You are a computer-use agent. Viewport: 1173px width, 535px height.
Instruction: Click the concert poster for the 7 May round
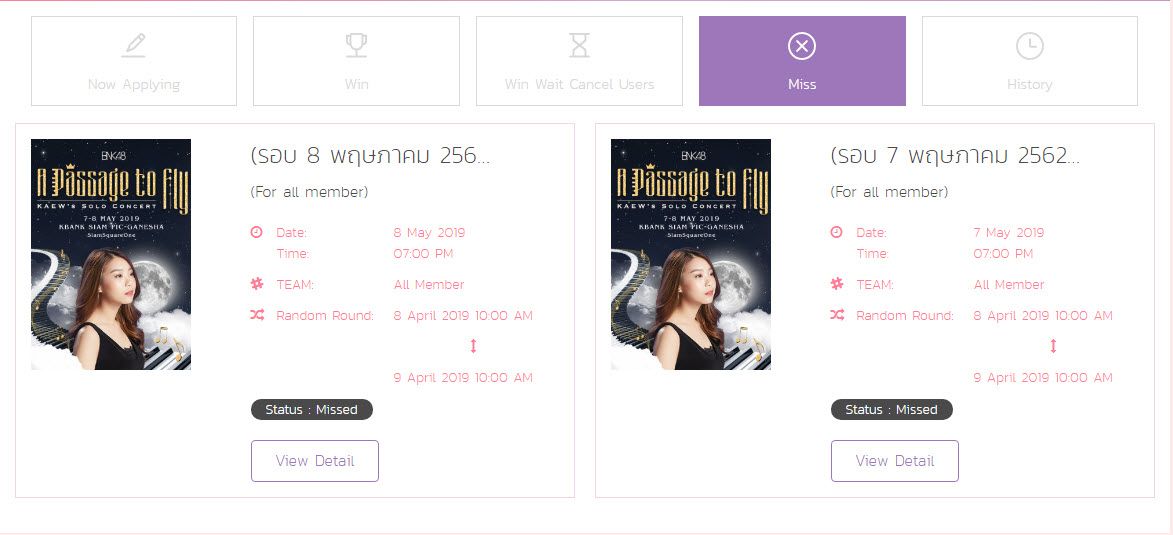coord(690,254)
